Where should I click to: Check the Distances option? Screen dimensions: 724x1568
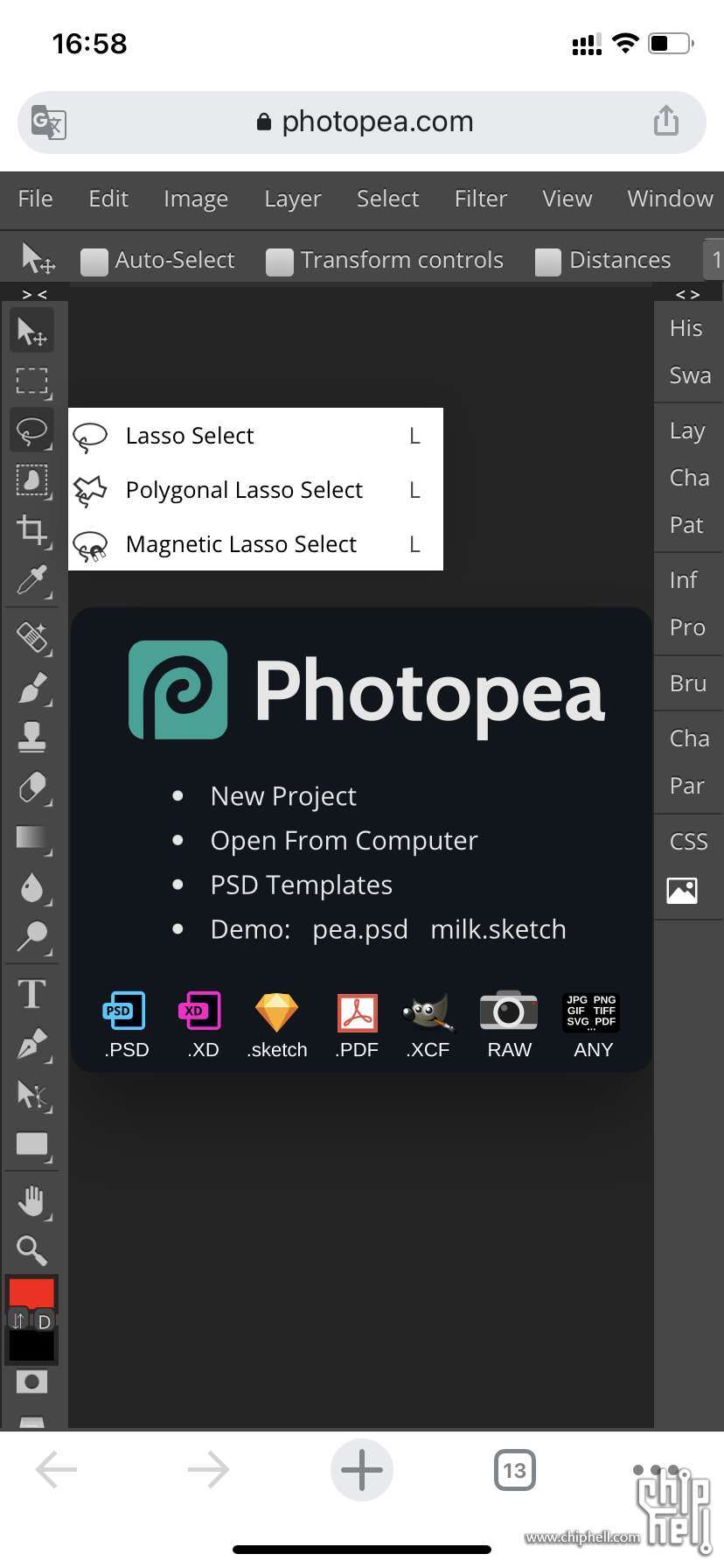coord(548,262)
